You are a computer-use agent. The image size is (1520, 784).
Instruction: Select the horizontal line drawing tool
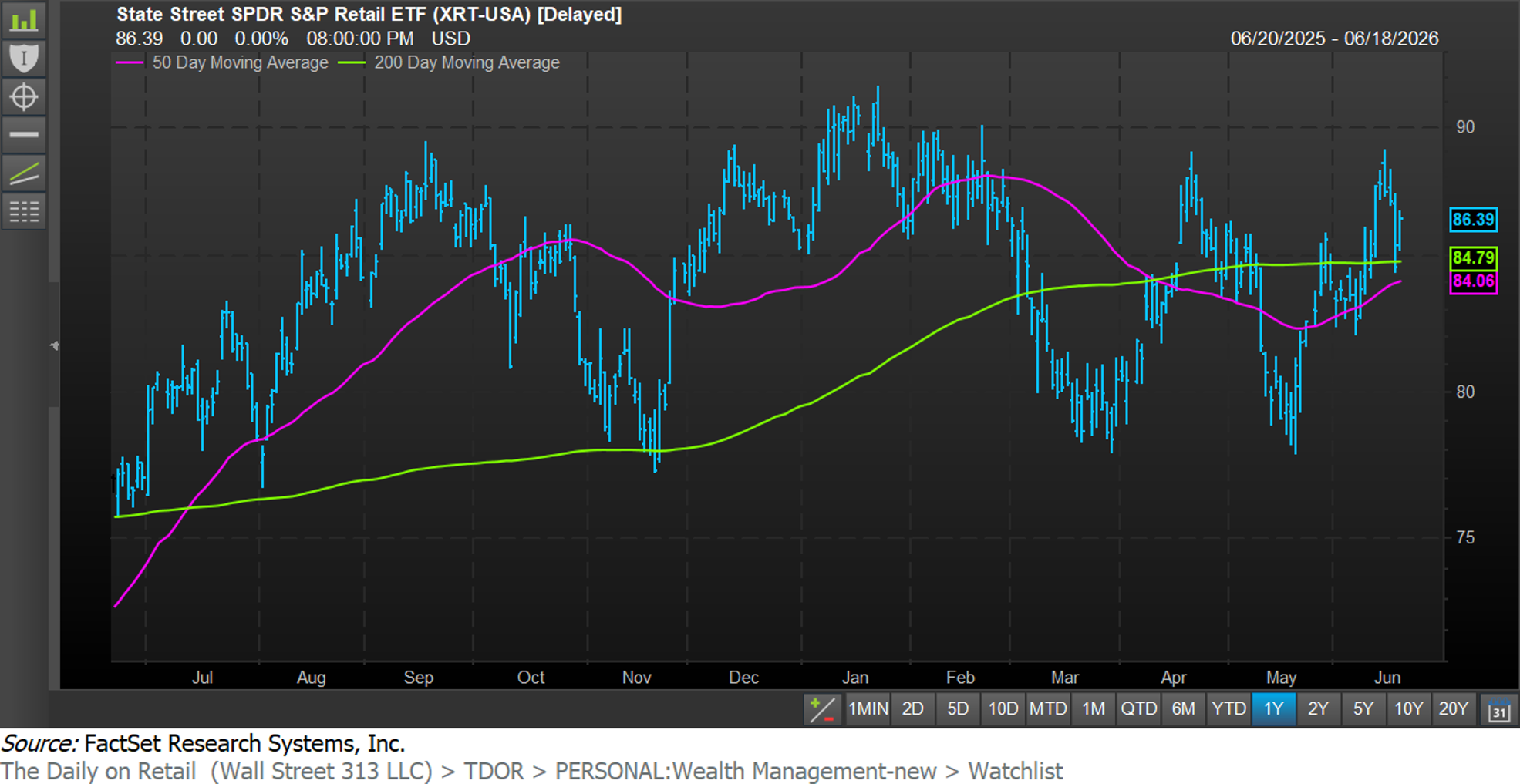click(x=24, y=134)
